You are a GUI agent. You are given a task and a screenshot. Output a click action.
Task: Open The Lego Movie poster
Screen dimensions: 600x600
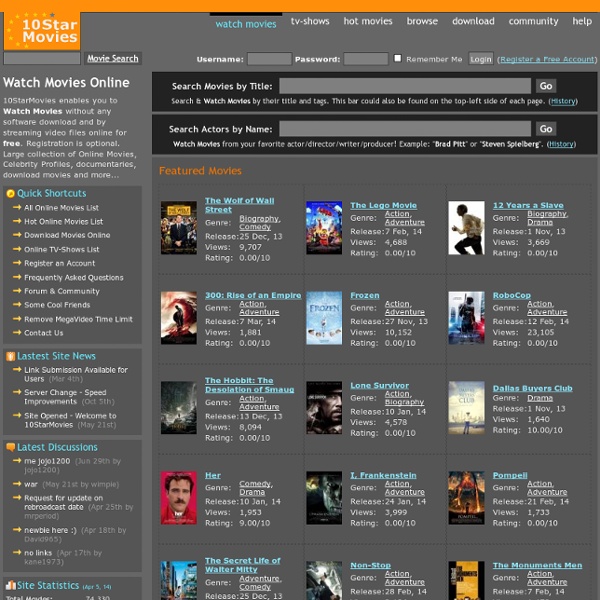(324, 228)
